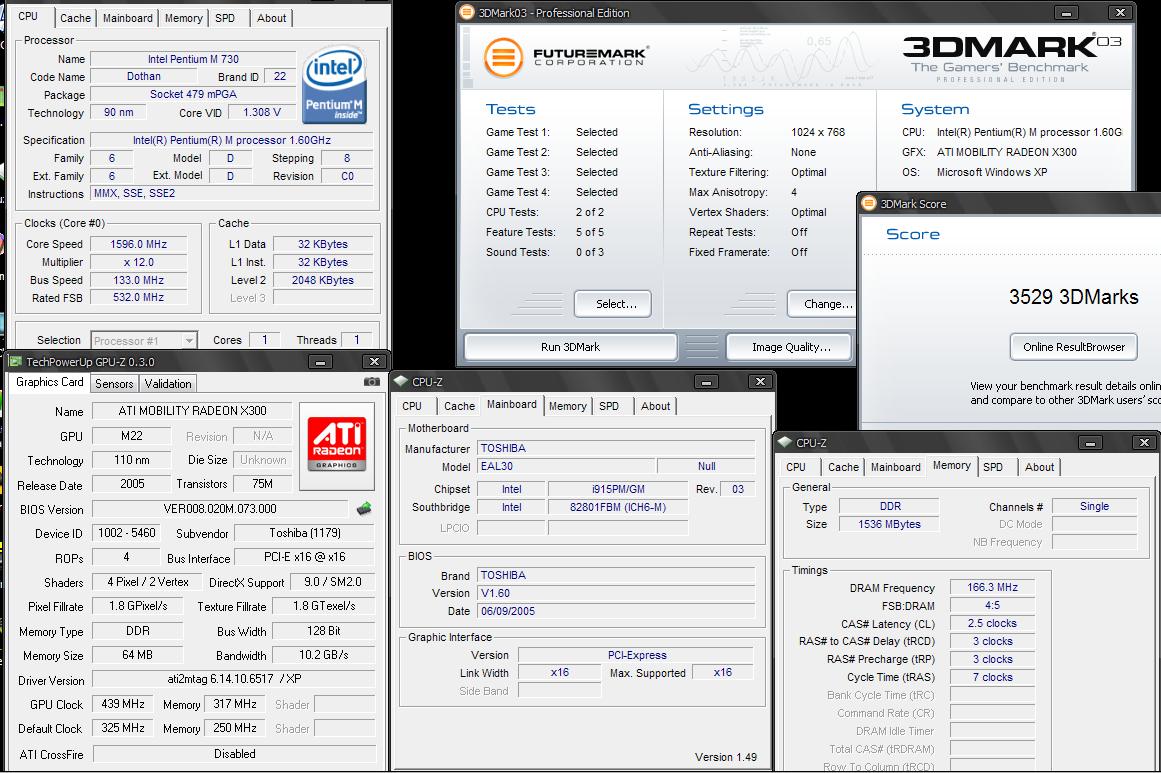Click the Change... settings button
The image size is (1161, 773).
(x=823, y=304)
